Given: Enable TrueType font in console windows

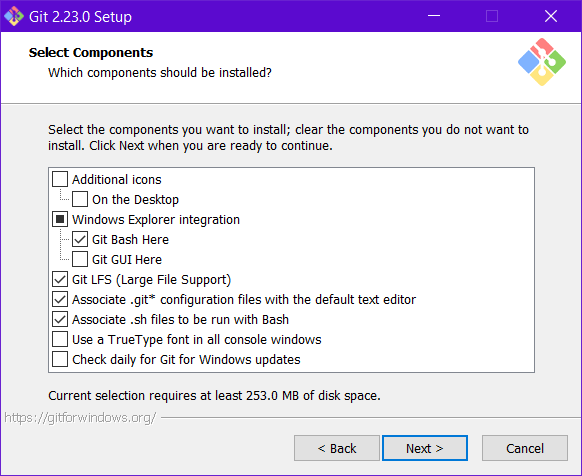Looking at the screenshot, I should (60, 339).
